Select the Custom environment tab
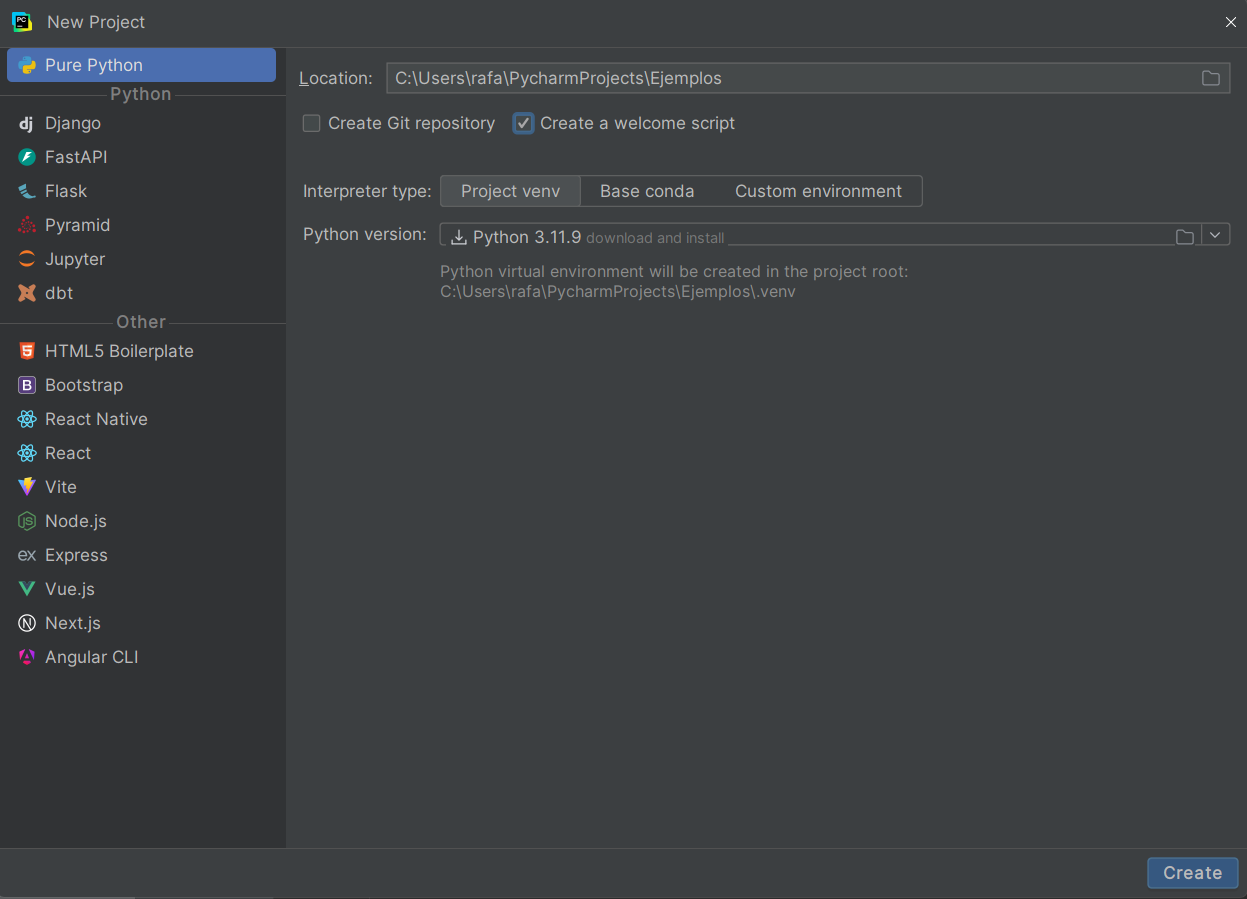Viewport: 1247px width, 899px height. point(819,191)
